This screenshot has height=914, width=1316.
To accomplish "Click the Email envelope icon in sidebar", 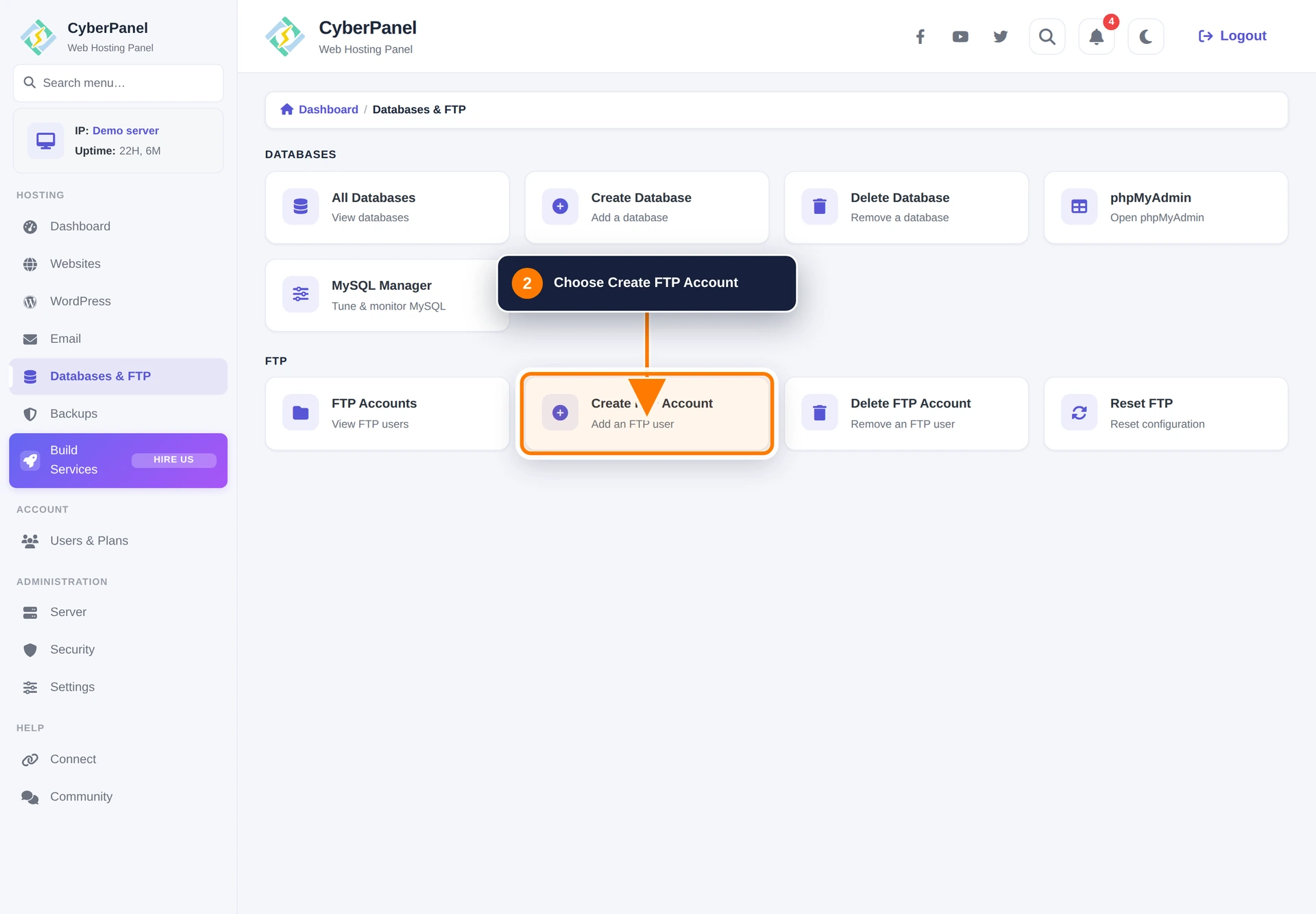I will pyautogui.click(x=30, y=339).
